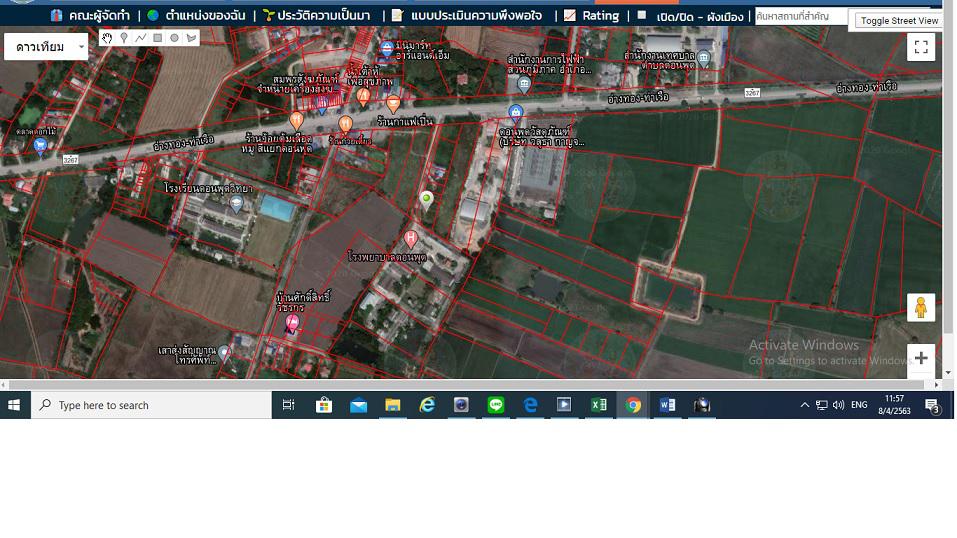The width and height of the screenshot is (957, 538).
Task: Click the blue marker above ดอนพุดวัสดุภัณฑ์
Action: click(515, 113)
